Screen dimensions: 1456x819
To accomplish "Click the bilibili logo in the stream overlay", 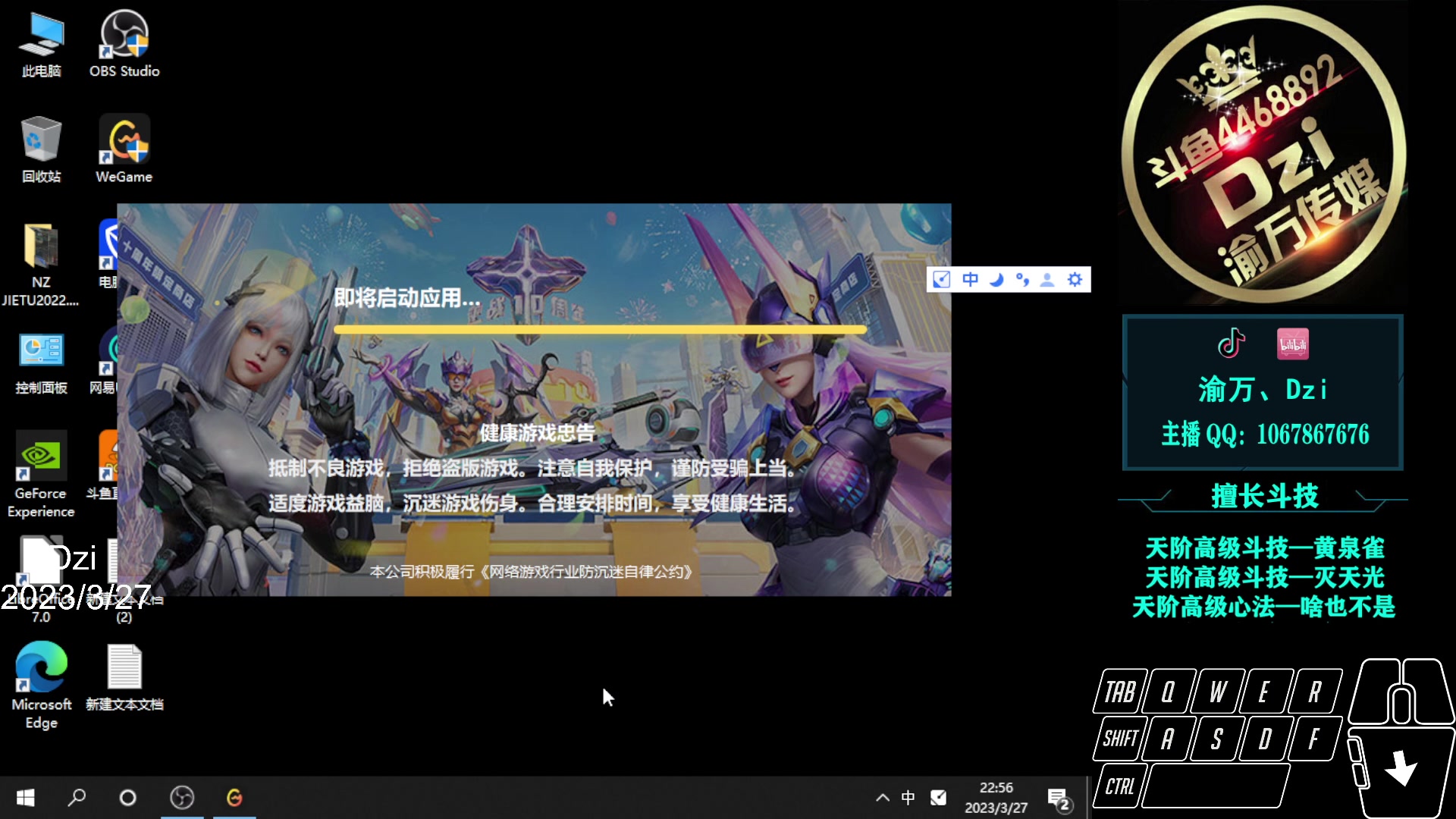I will pyautogui.click(x=1293, y=344).
